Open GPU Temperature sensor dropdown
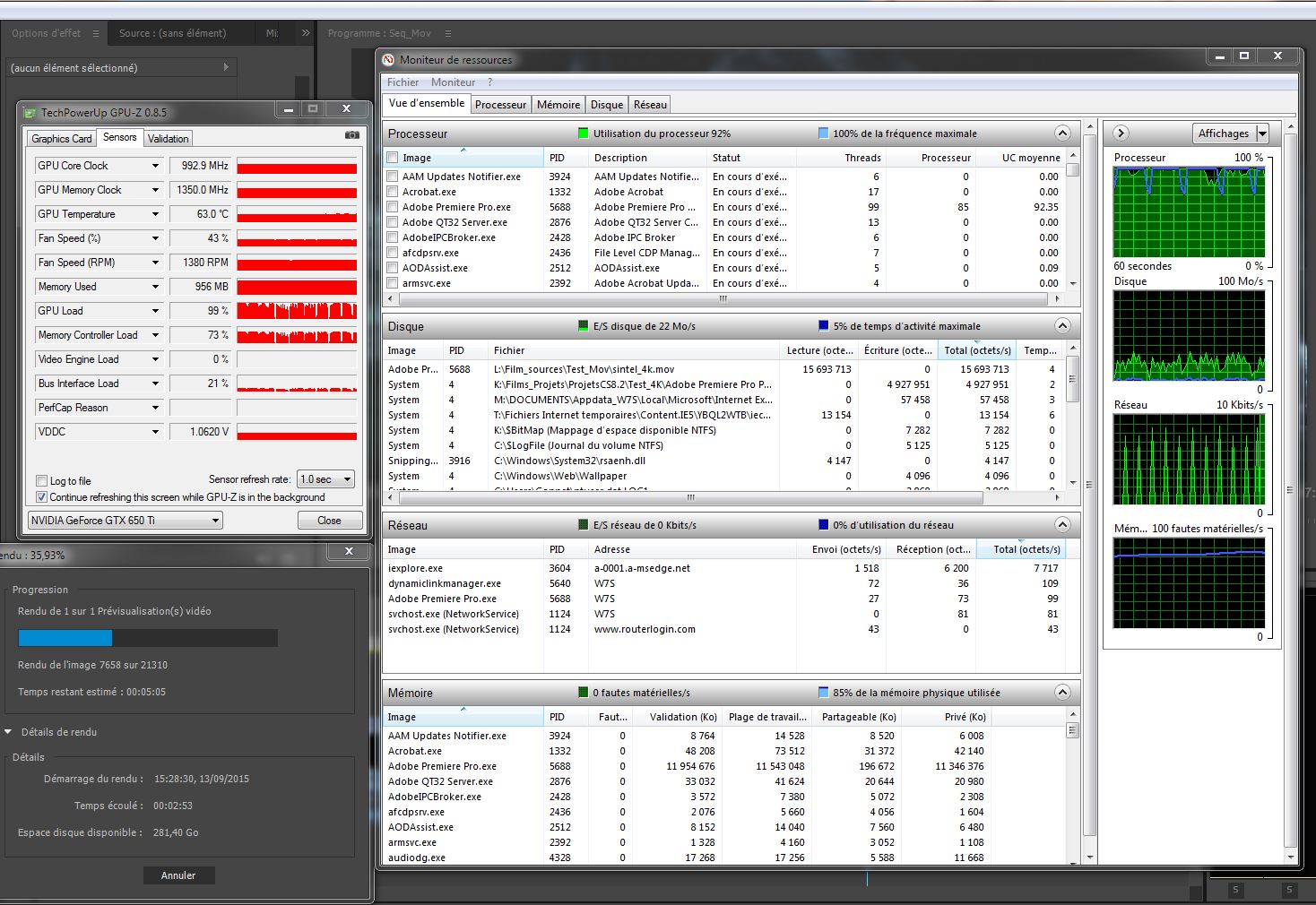The image size is (1316, 905). point(155,214)
